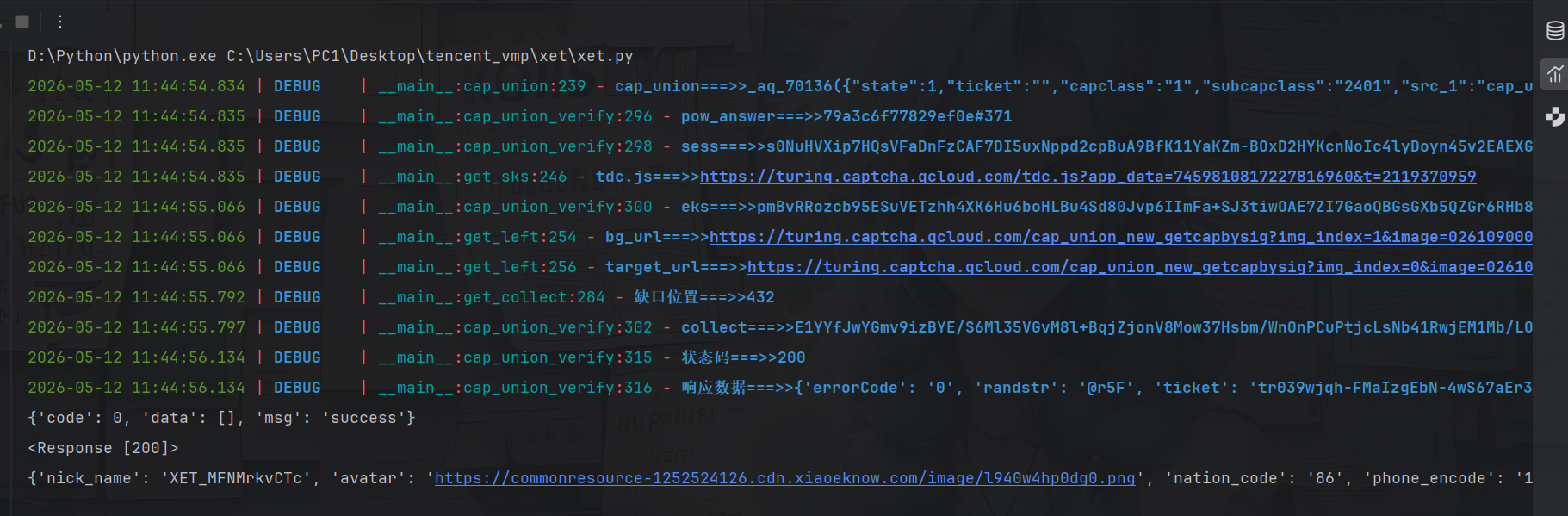Stop the running xet.py process
The height and width of the screenshot is (516, 1568).
[x=22, y=21]
